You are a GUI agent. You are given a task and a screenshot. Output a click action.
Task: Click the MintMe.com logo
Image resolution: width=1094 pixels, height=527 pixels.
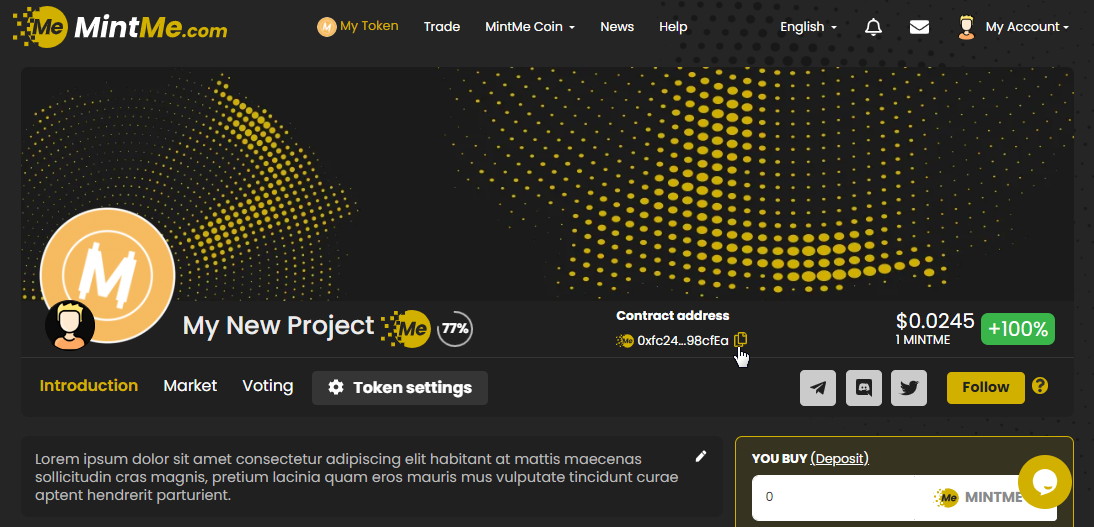pos(120,27)
